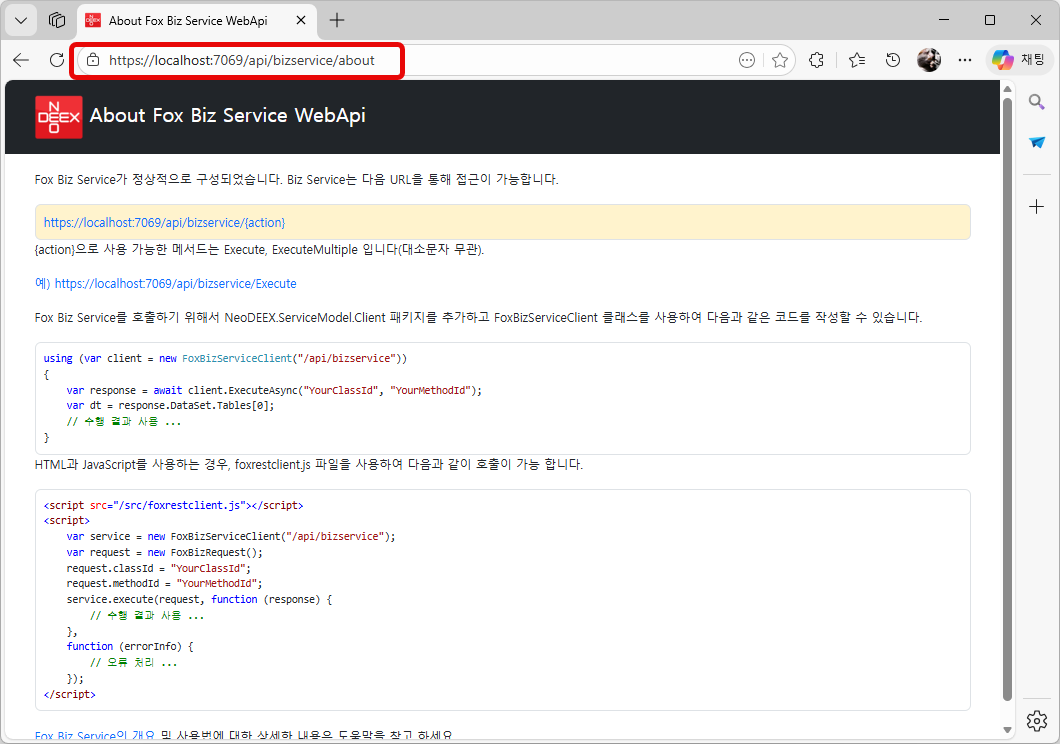Click the 'HTML과 JavaScript를 사용하는 경우' sentence
Image resolution: width=1060 pixels, height=744 pixels.
308,465
